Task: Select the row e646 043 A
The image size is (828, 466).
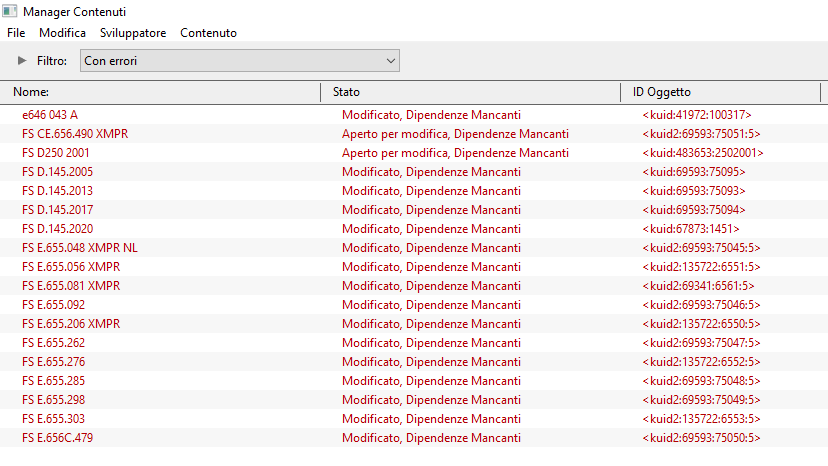Action: pos(414,115)
